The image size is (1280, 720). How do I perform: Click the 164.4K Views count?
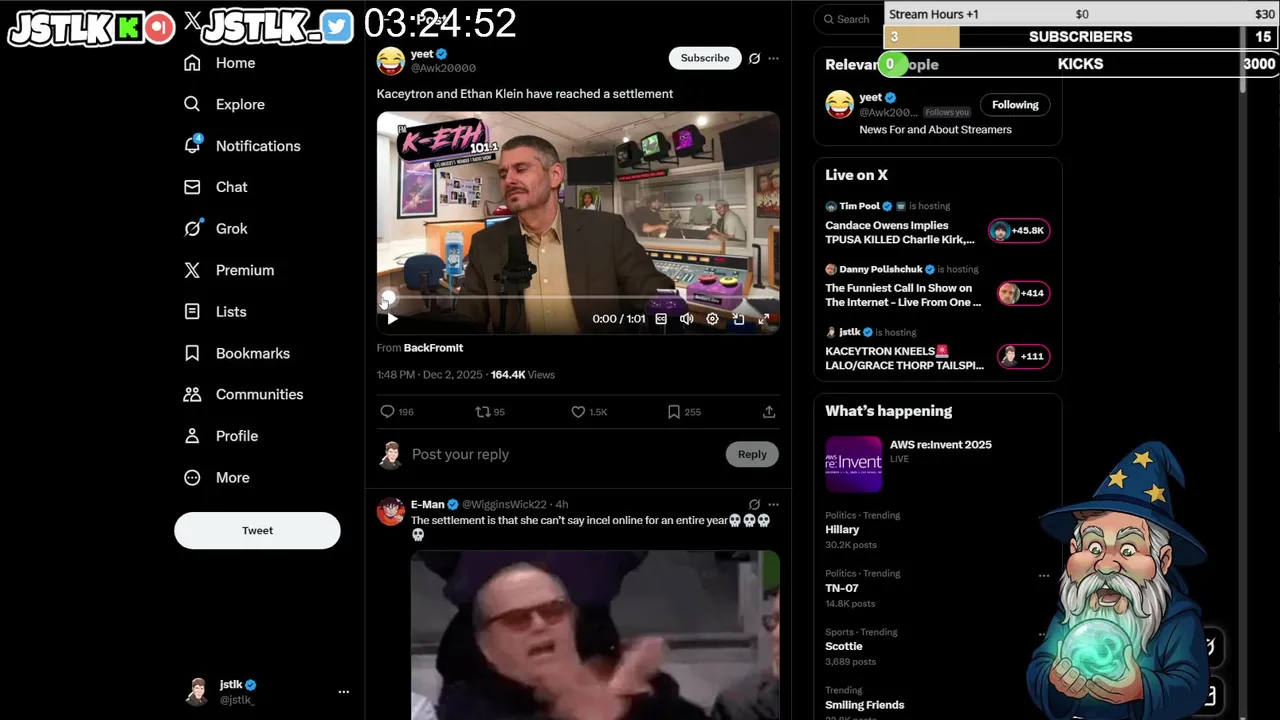click(522, 375)
